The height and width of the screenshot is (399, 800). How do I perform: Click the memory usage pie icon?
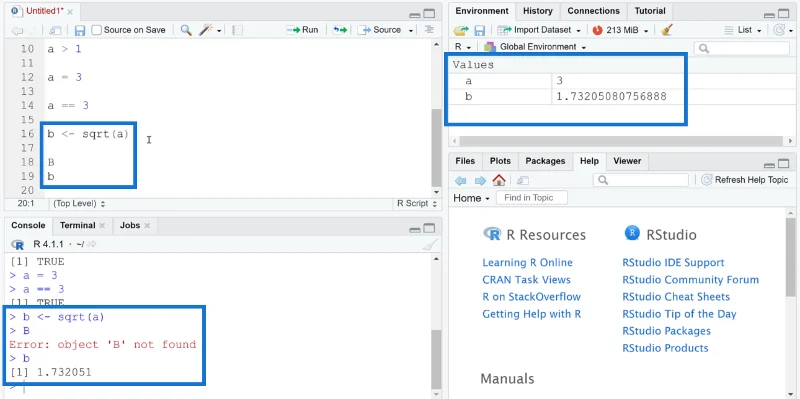click(597, 30)
